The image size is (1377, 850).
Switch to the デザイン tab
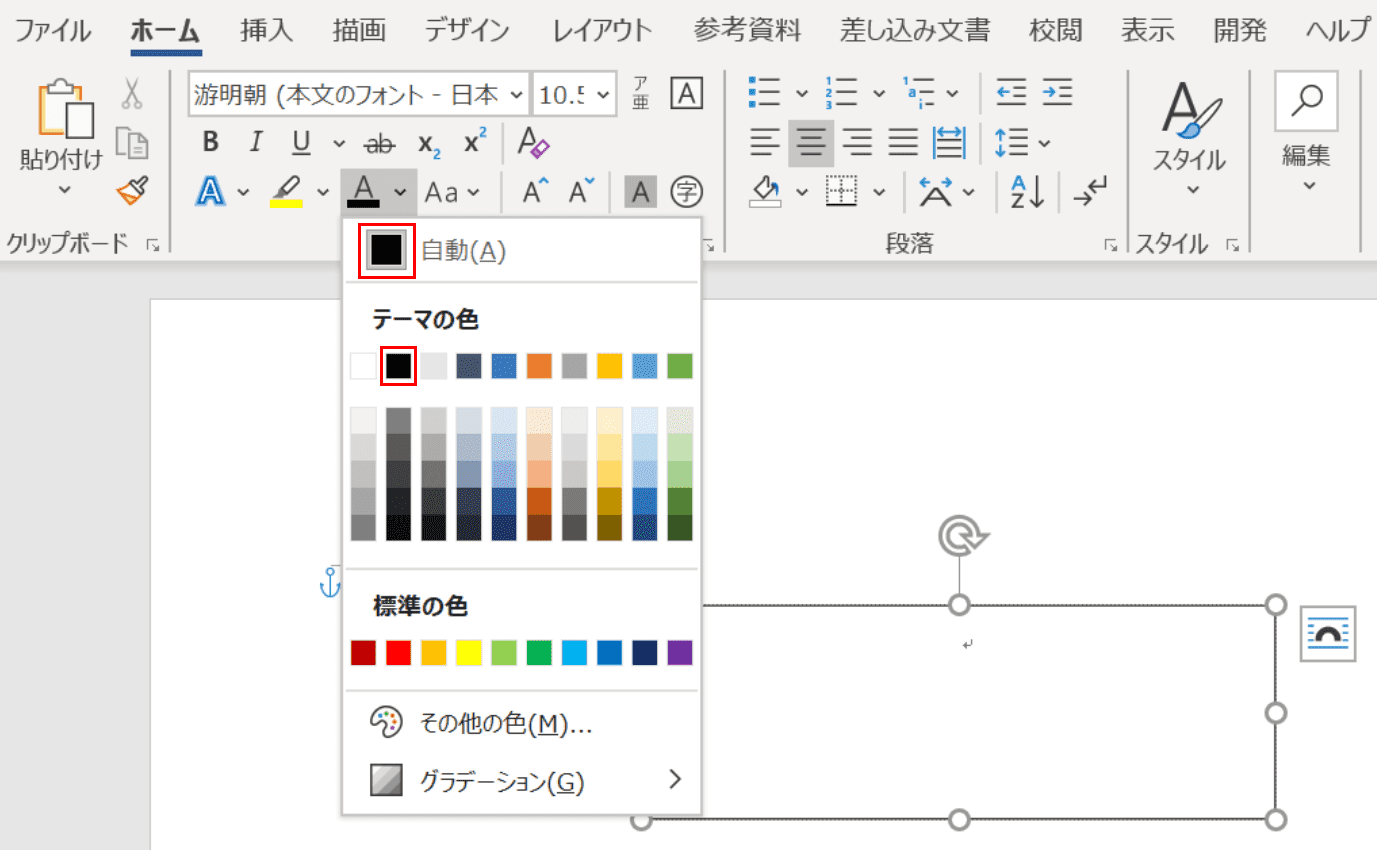click(467, 31)
